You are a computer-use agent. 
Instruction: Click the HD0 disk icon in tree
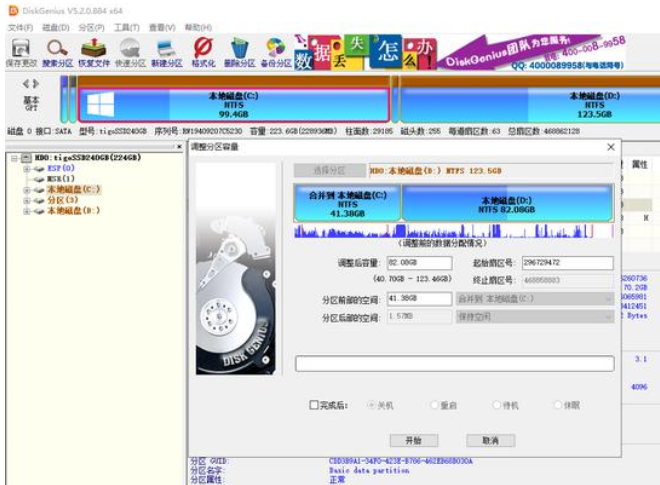27,158
